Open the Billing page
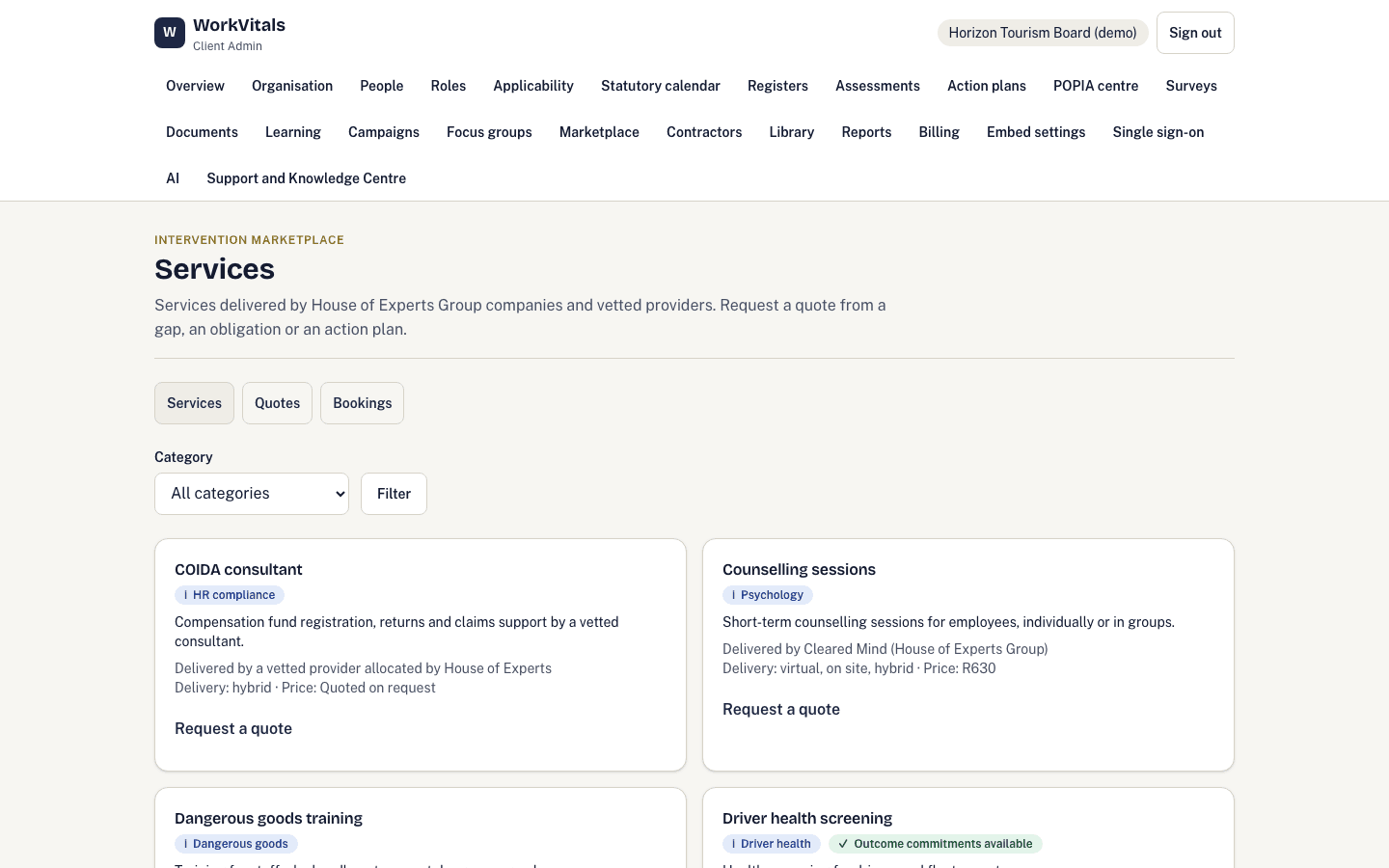Viewport: 1389px width, 868px height. (x=940, y=132)
